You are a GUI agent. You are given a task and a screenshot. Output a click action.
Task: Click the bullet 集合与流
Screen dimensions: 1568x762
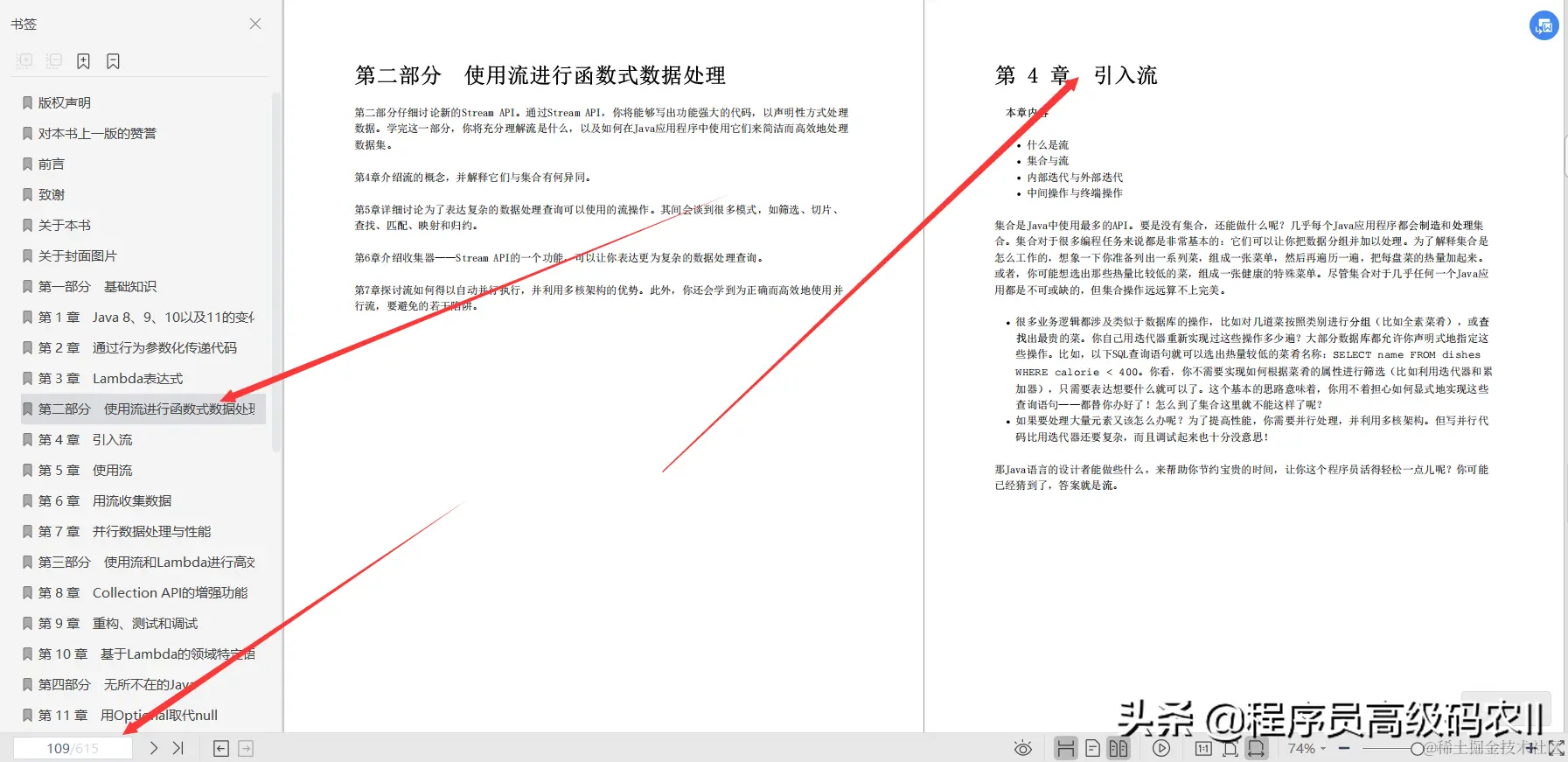(x=1048, y=161)
